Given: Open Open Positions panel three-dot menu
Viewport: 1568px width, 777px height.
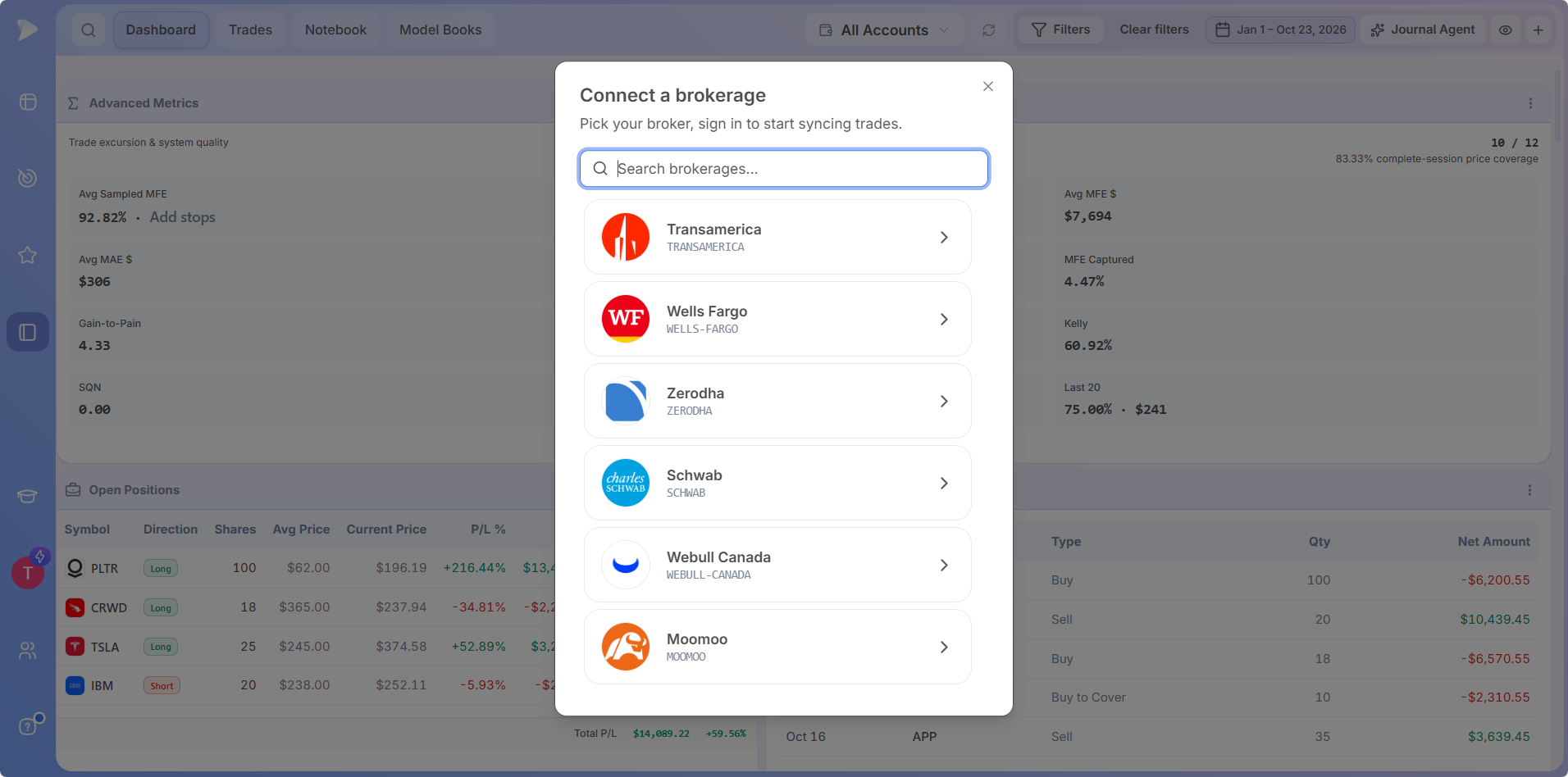Looking at the screenshot, I should 1529,490.
